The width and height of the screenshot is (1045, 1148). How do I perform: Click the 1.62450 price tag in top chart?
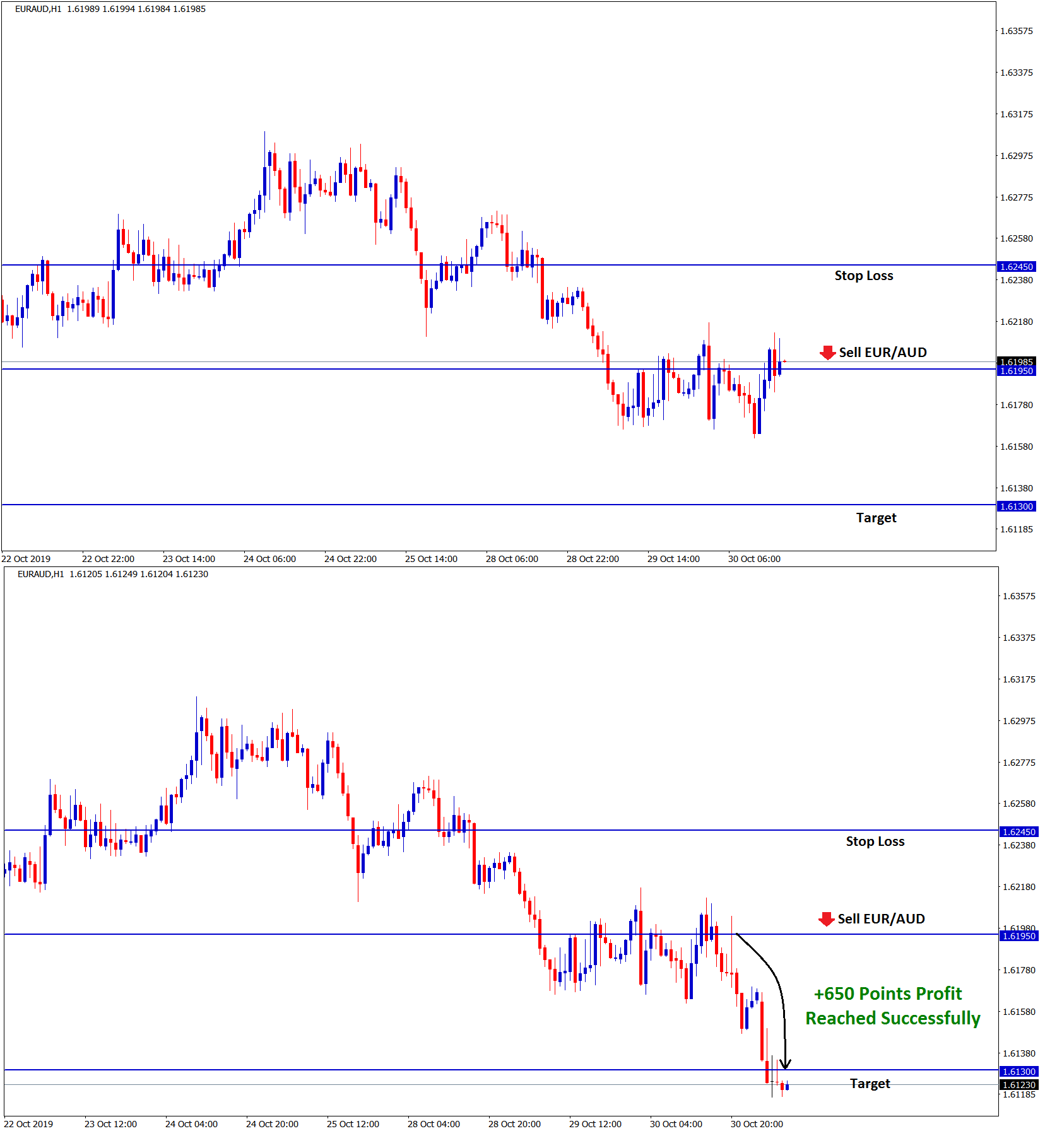coord(1015,267)
